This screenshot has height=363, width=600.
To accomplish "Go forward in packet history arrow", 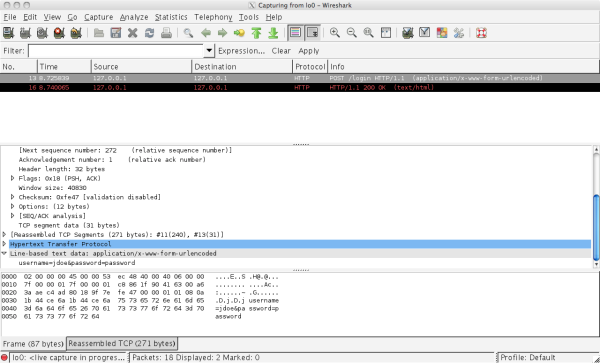I will point(222,33).
